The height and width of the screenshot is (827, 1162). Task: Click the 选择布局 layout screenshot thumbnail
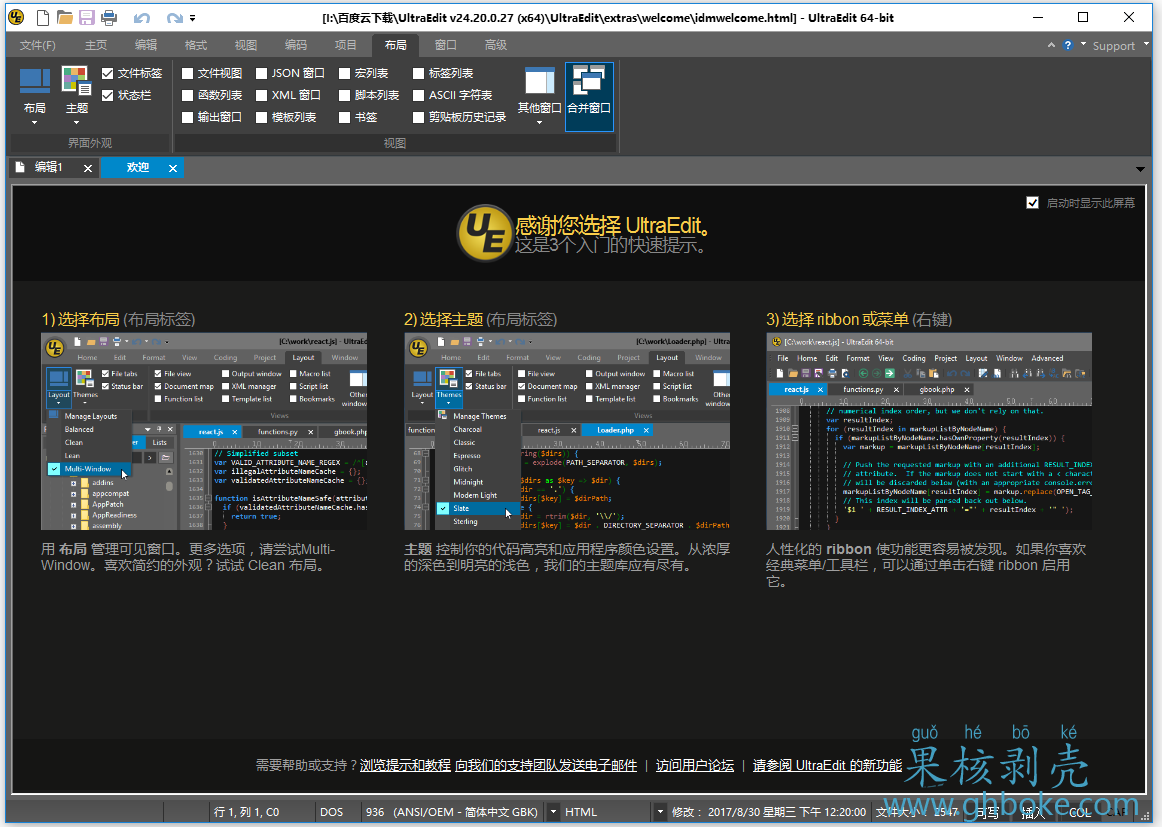(204, 432)
